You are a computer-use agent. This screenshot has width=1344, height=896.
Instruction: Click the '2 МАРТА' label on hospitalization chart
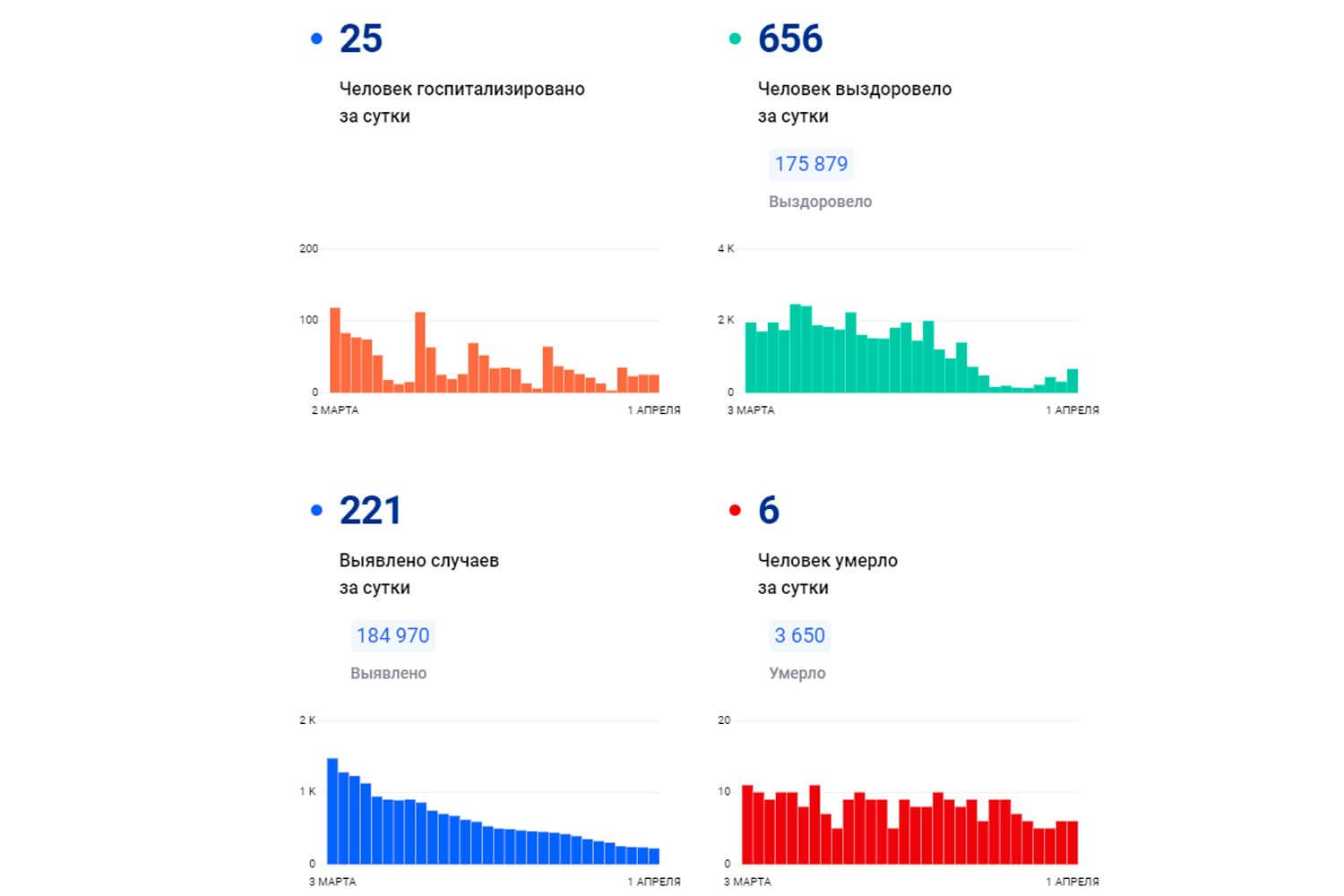click(x=335, y=410)
